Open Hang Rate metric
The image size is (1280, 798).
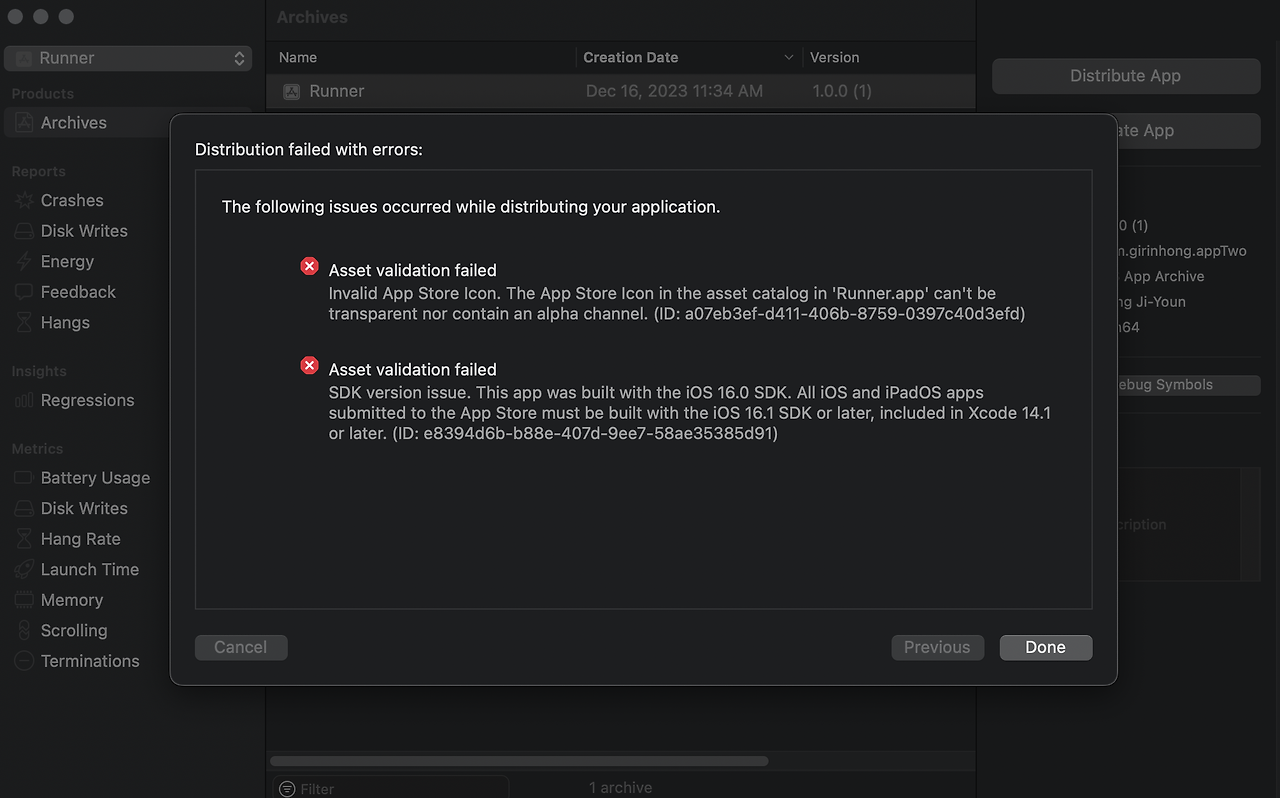80,539
